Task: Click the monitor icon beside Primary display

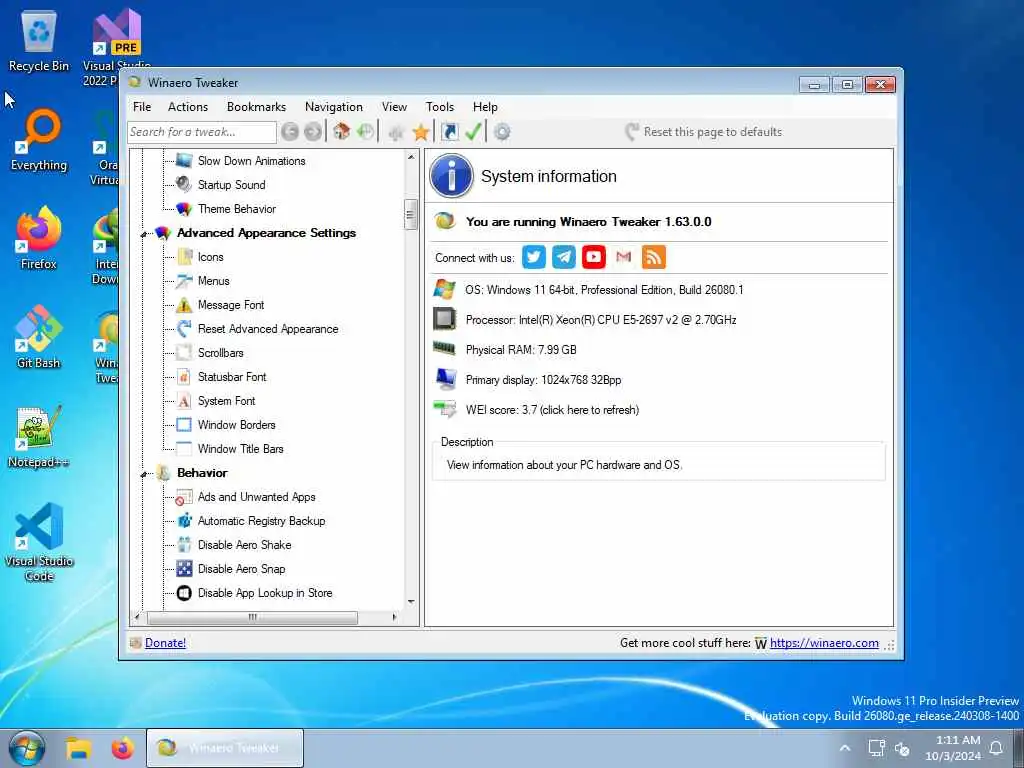Action: (446, 379)
